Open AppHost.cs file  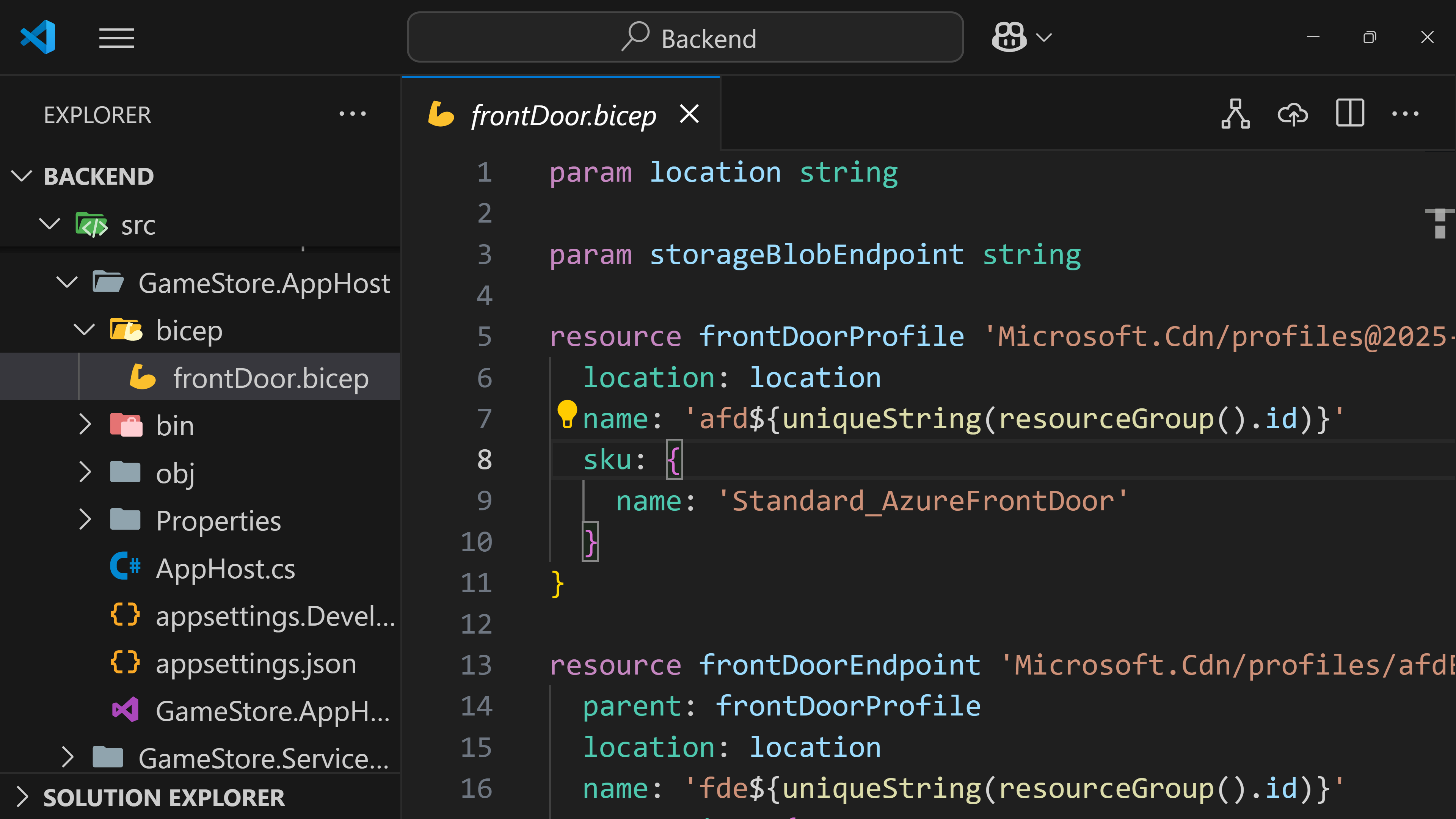pyautogui.click(x=226, y=568)
